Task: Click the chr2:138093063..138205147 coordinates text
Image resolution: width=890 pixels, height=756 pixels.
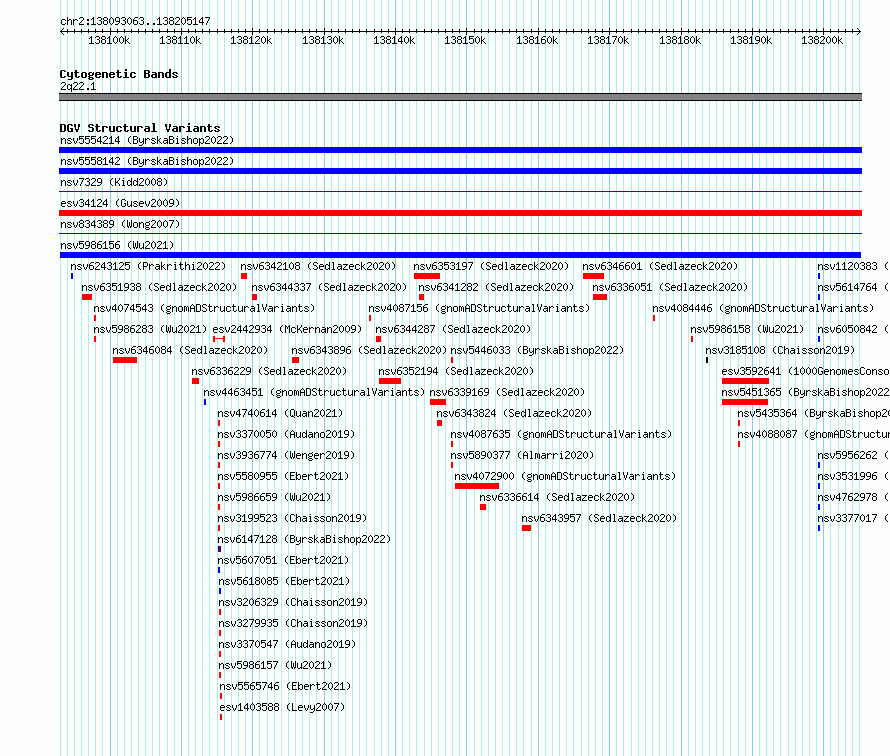Action: [x=135, y=21]
